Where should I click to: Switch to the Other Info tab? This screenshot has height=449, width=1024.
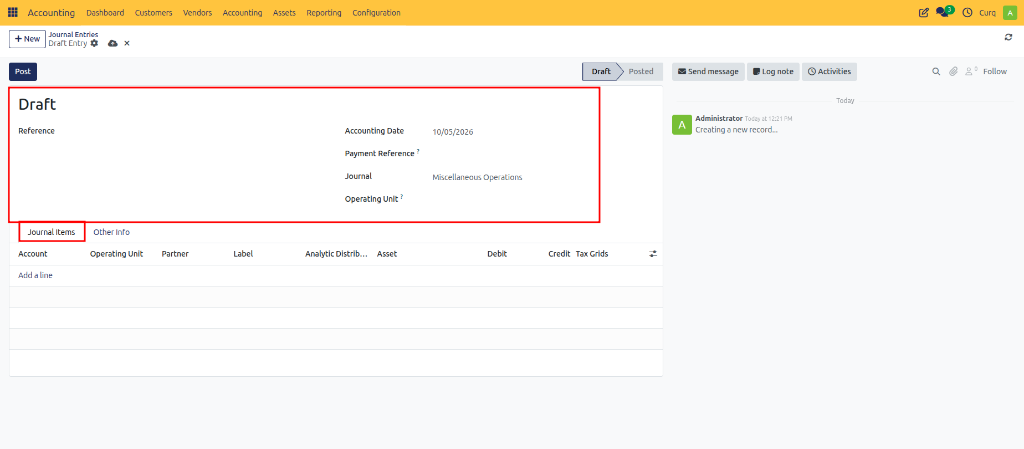tap(112, 232)
